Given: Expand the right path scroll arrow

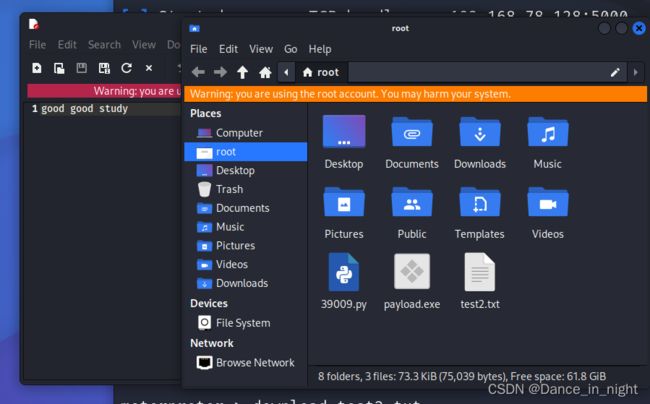Looking at the screenshot, I should [635, 72].
